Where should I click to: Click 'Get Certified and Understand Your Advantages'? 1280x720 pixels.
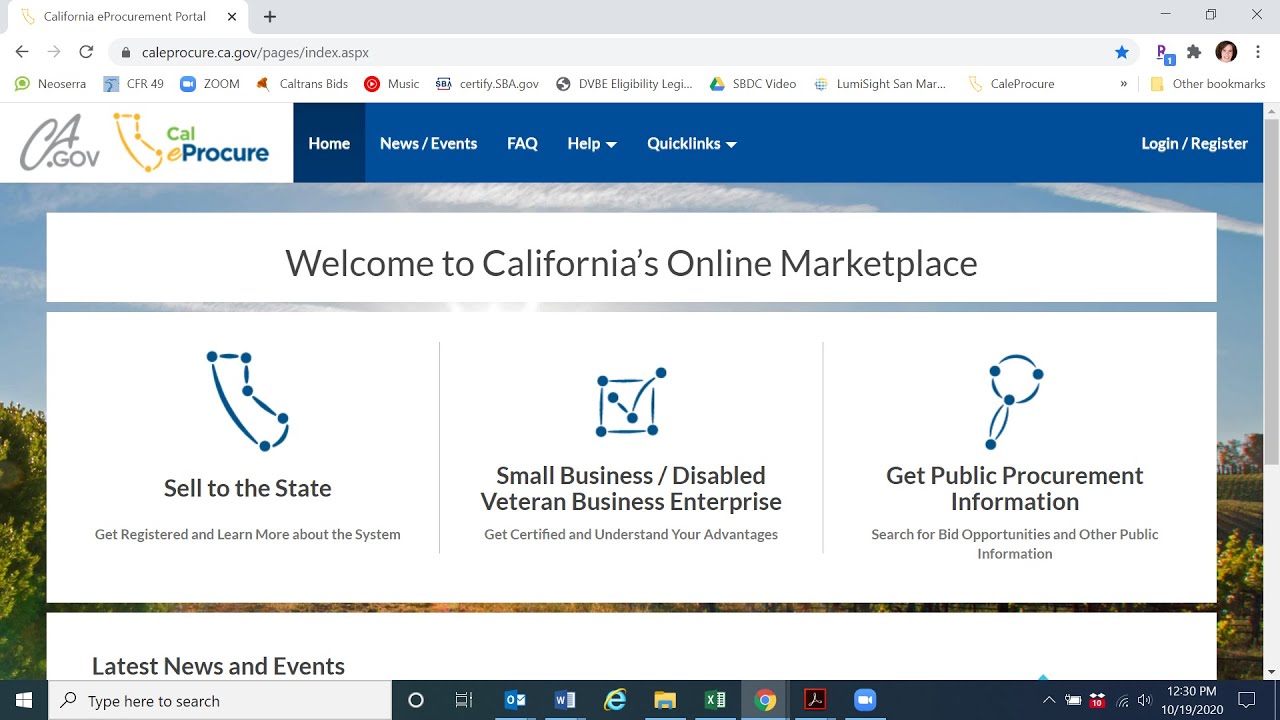(631, 534)
